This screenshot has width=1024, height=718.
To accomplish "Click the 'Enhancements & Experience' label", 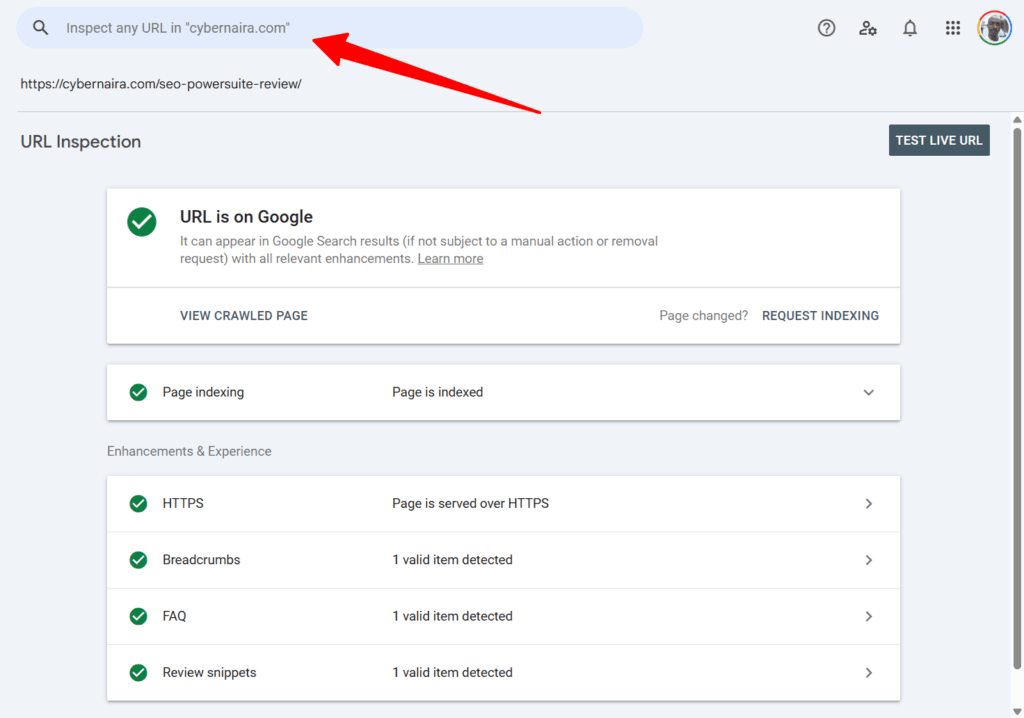I will click(x=189, y=451).
